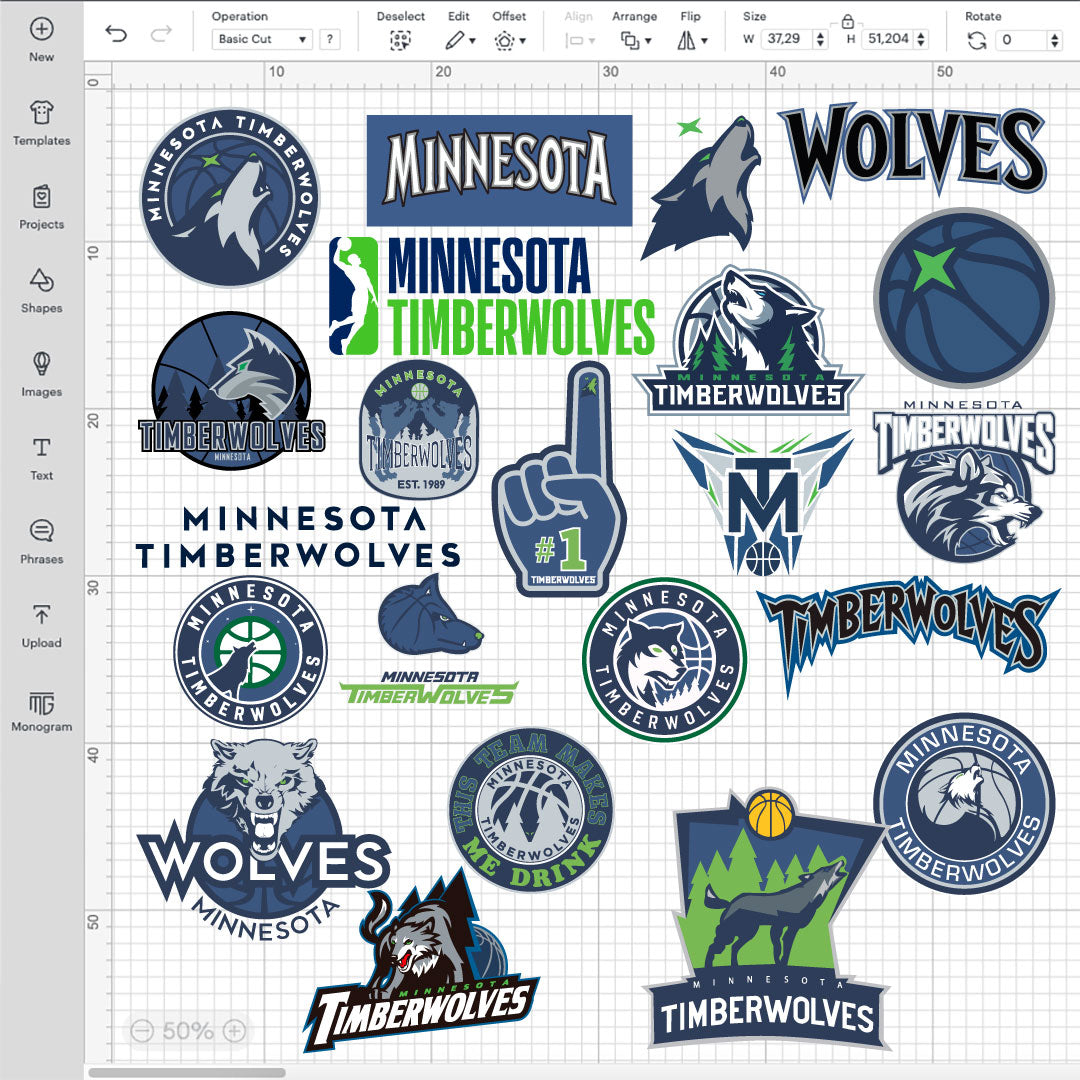Viewport: 1080px width, 1080px height.
Task: Click the New project plus icon
Action: coord(41,29)
